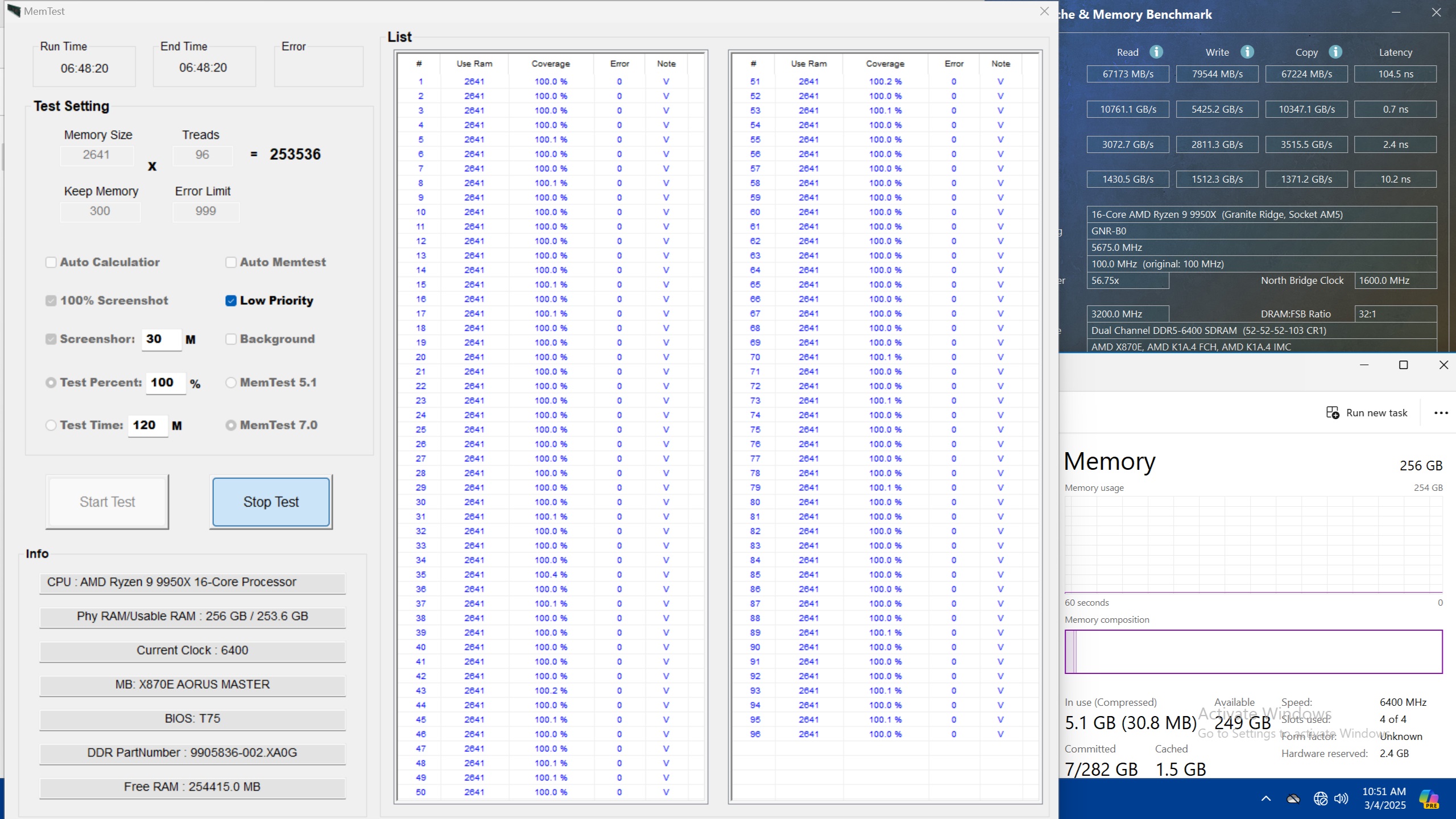1456x819 pixels.
Task: Click the 16-Core AMD Ryzen 9 9950X CPU field
Action: (x=1261, y=214)
